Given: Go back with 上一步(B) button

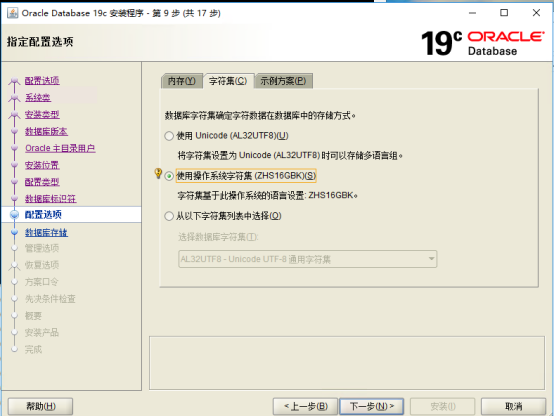Looking at the screenshot, I should click(x=306, y=406).
